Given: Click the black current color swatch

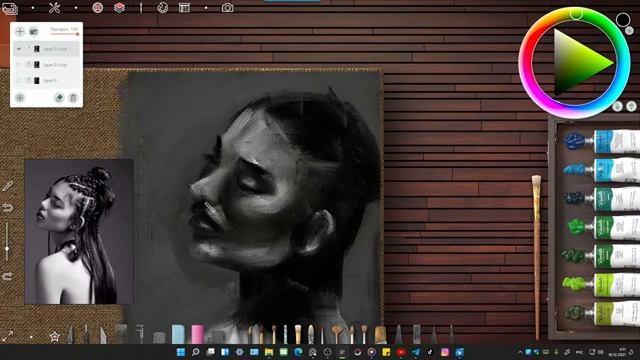Looking at the screenshot, I should (x=623, y=19).
